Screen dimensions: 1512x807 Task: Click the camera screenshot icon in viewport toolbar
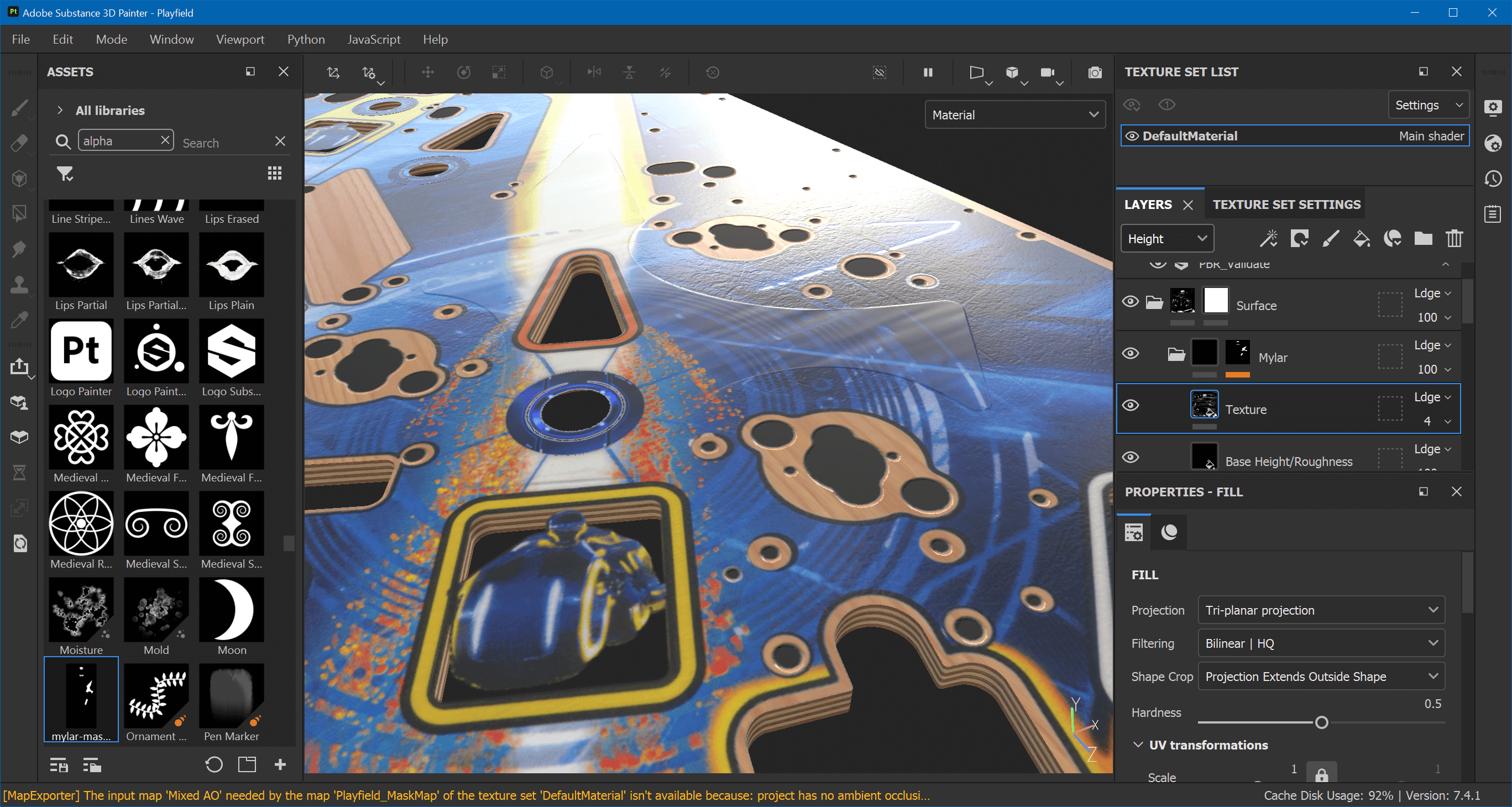(1095, 72)
